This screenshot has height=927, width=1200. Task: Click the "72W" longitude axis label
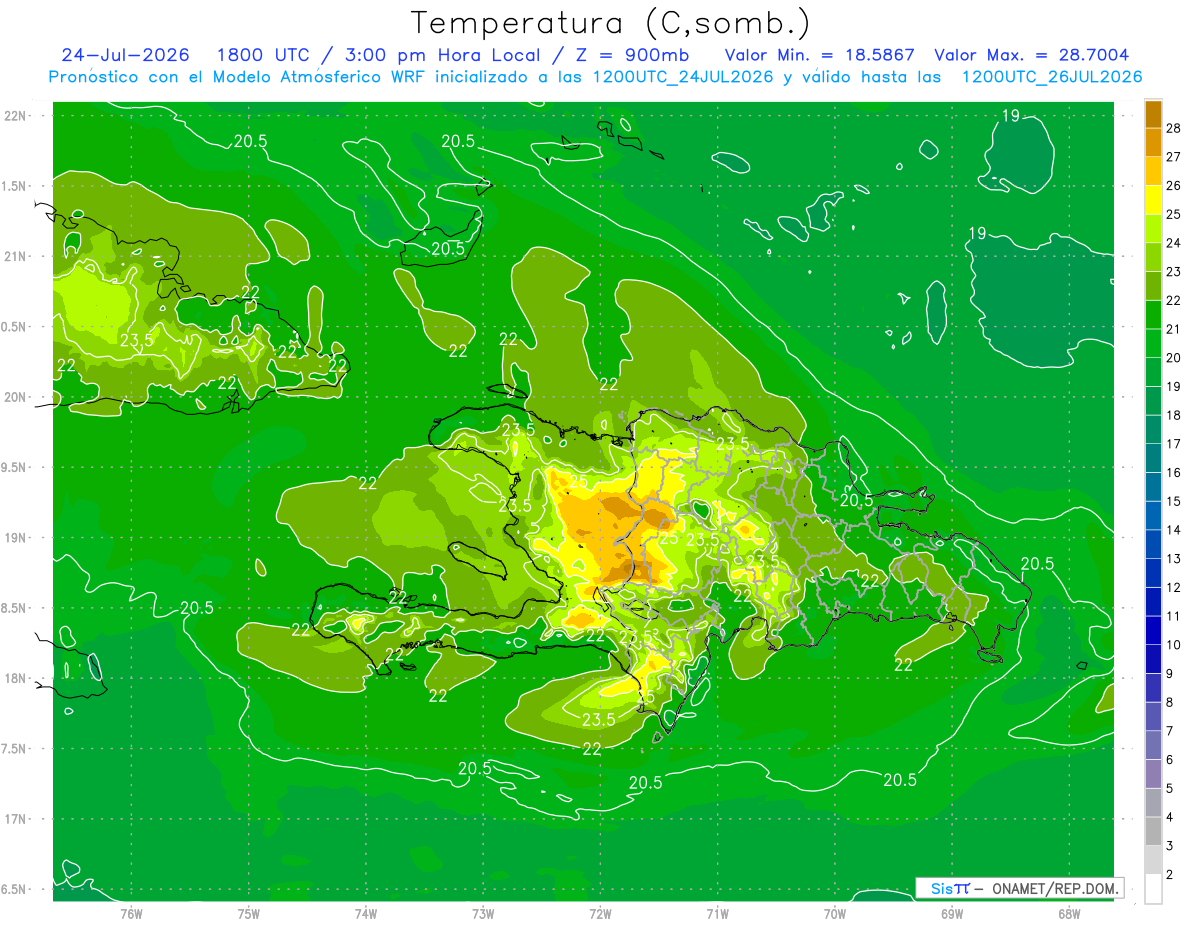[x=600, y=914]
